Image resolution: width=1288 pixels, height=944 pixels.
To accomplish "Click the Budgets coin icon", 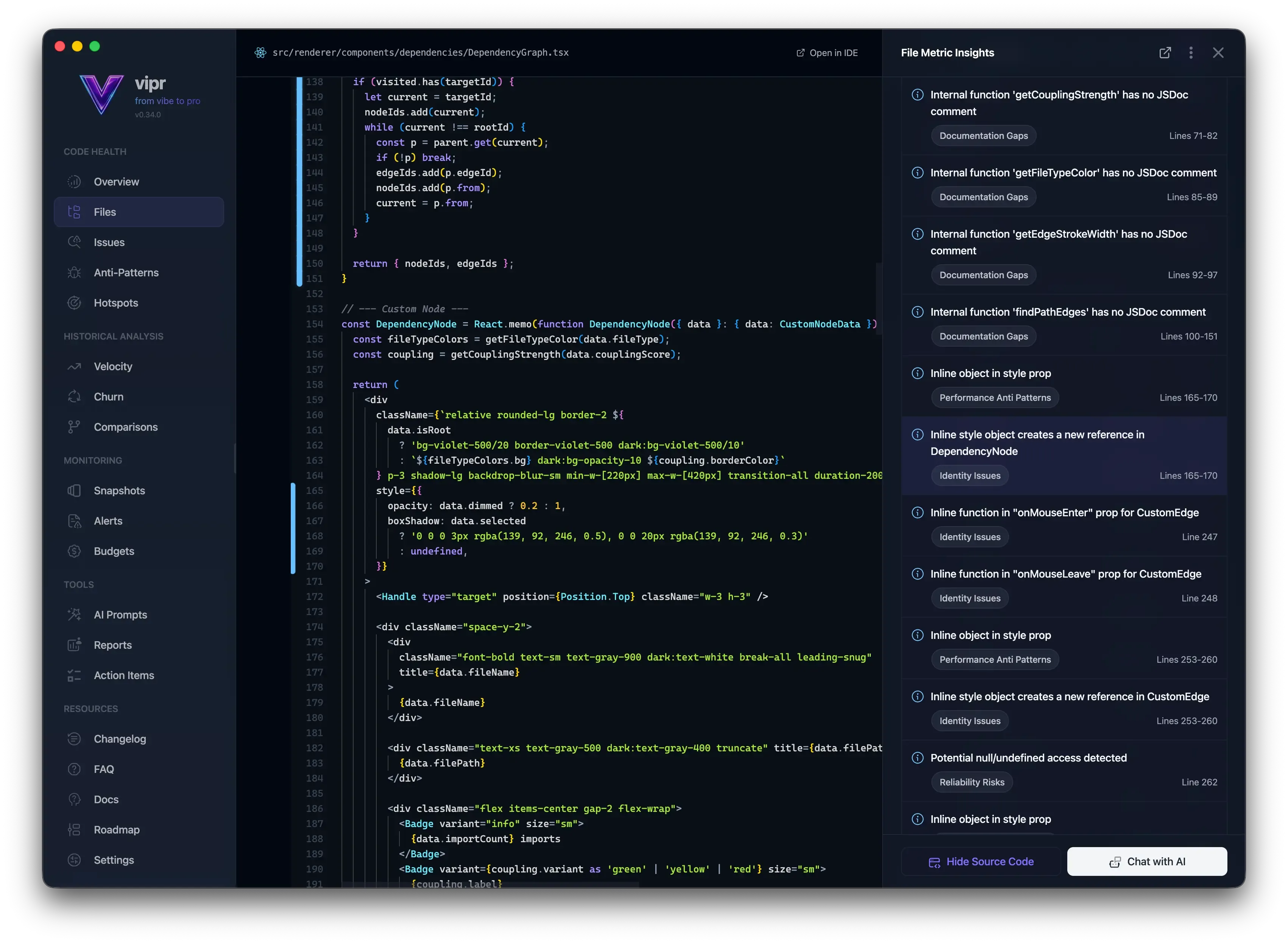I will pyautogui.click(x=74, y=551).
